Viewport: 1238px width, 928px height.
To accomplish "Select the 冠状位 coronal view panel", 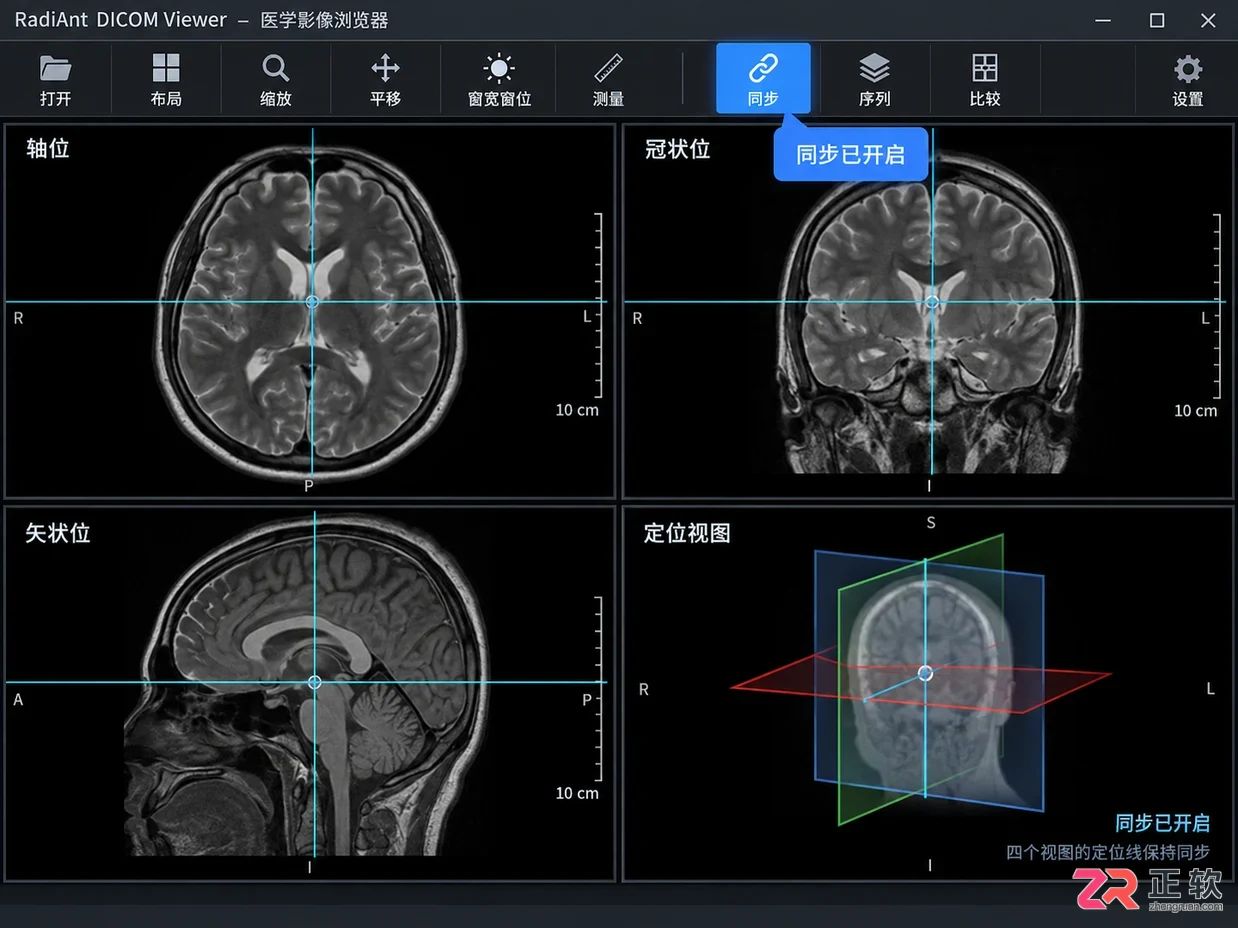I will pyautogui.click(x=928, y=311).
